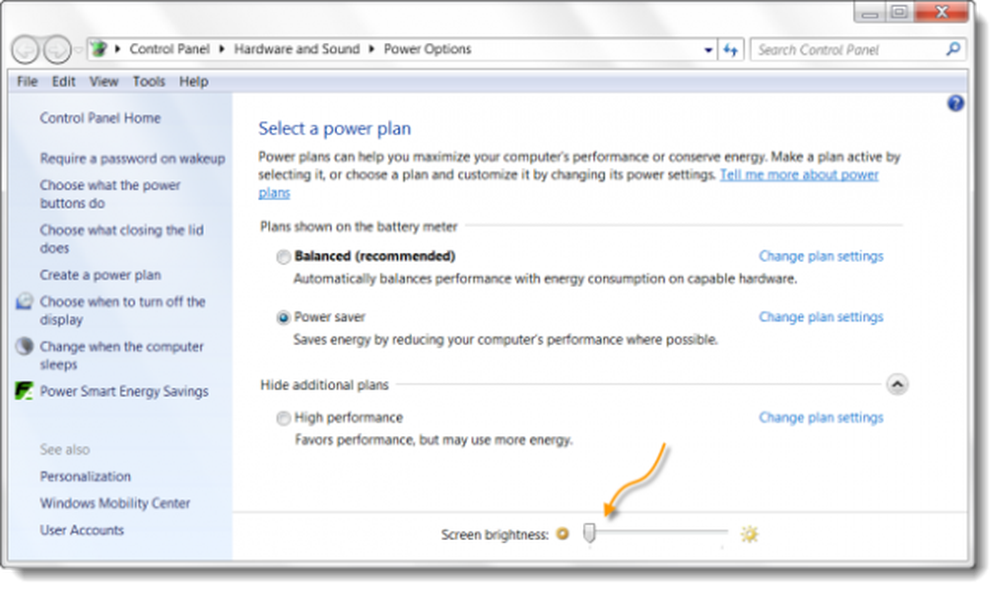Open Power Smart Energy Savings link
Viewport: 1000px width, 593px height.
(x=124, y=391)
